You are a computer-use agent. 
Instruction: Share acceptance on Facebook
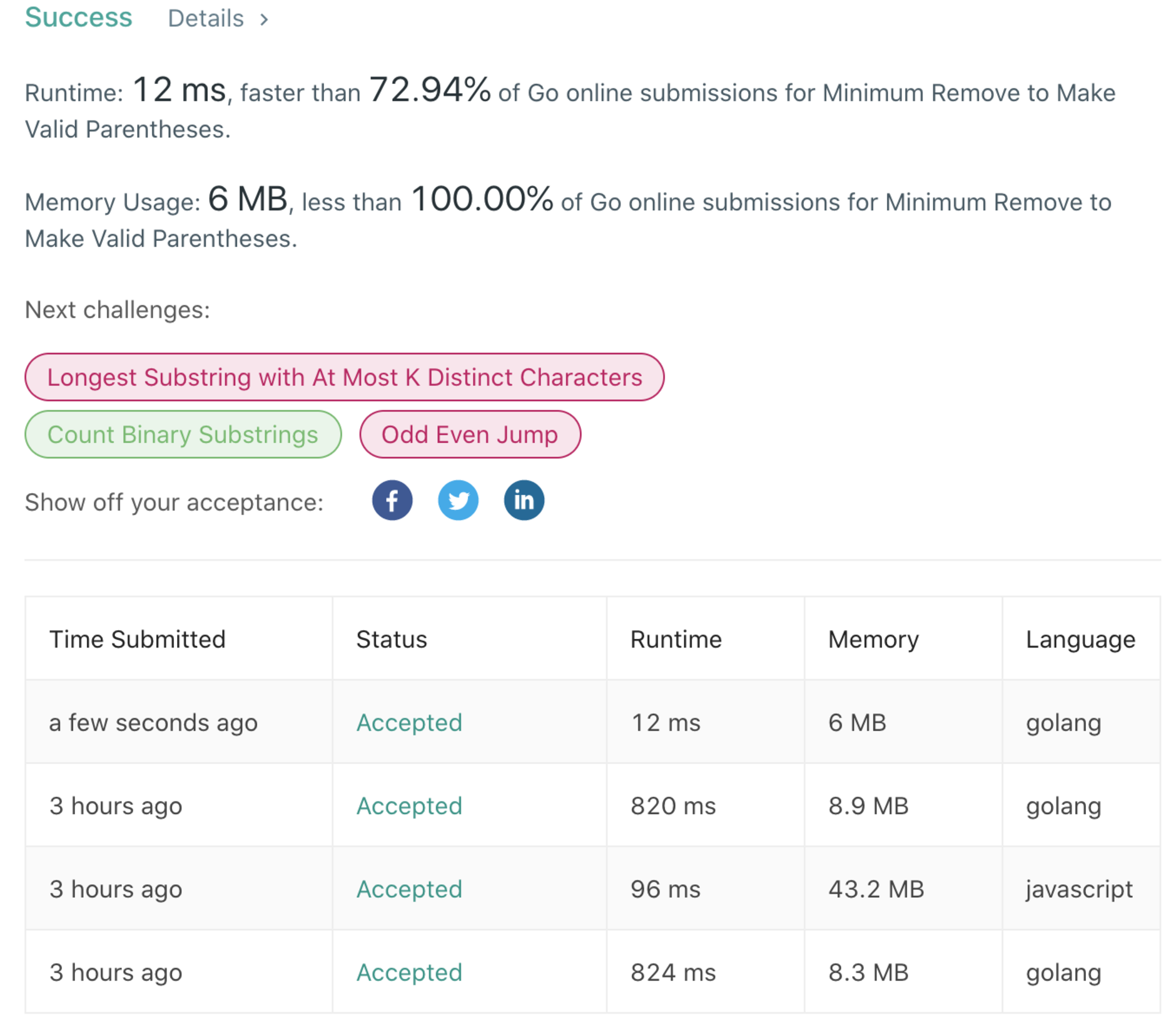392,501
